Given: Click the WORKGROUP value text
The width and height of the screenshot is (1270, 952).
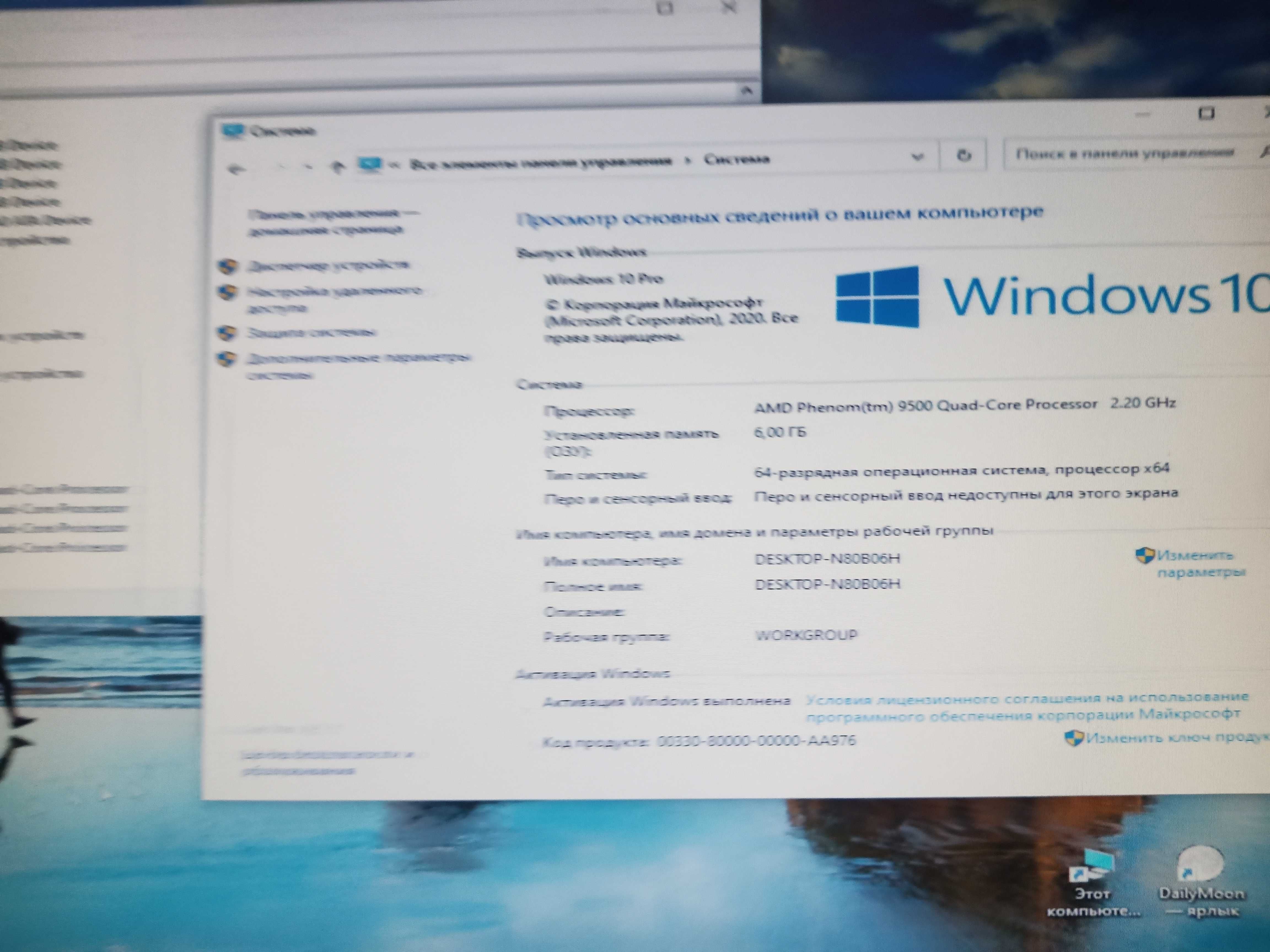Looking at the screenshot, I should tap(806, 635).
